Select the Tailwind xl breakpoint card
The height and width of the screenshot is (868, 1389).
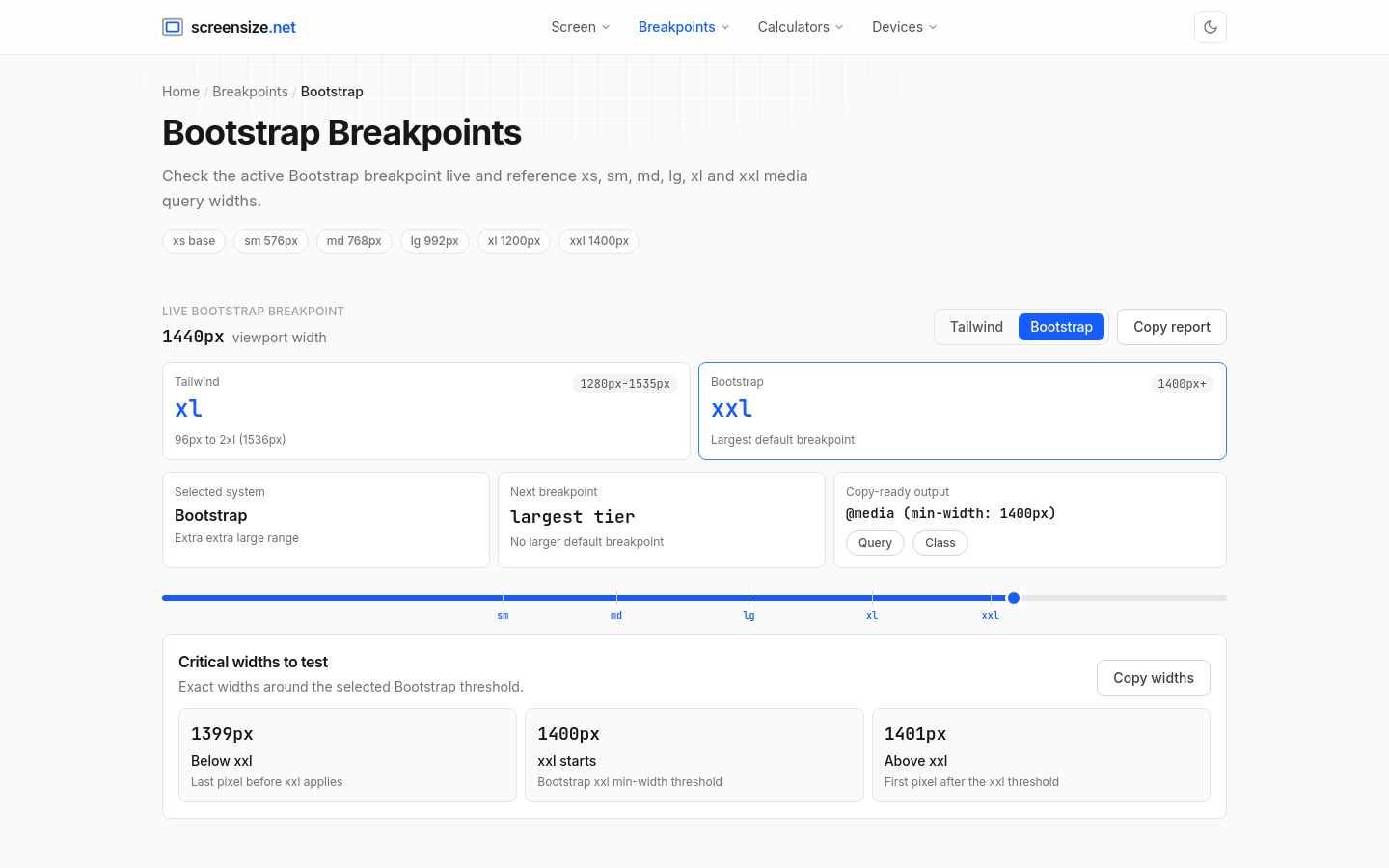click(x=426, y=411)
